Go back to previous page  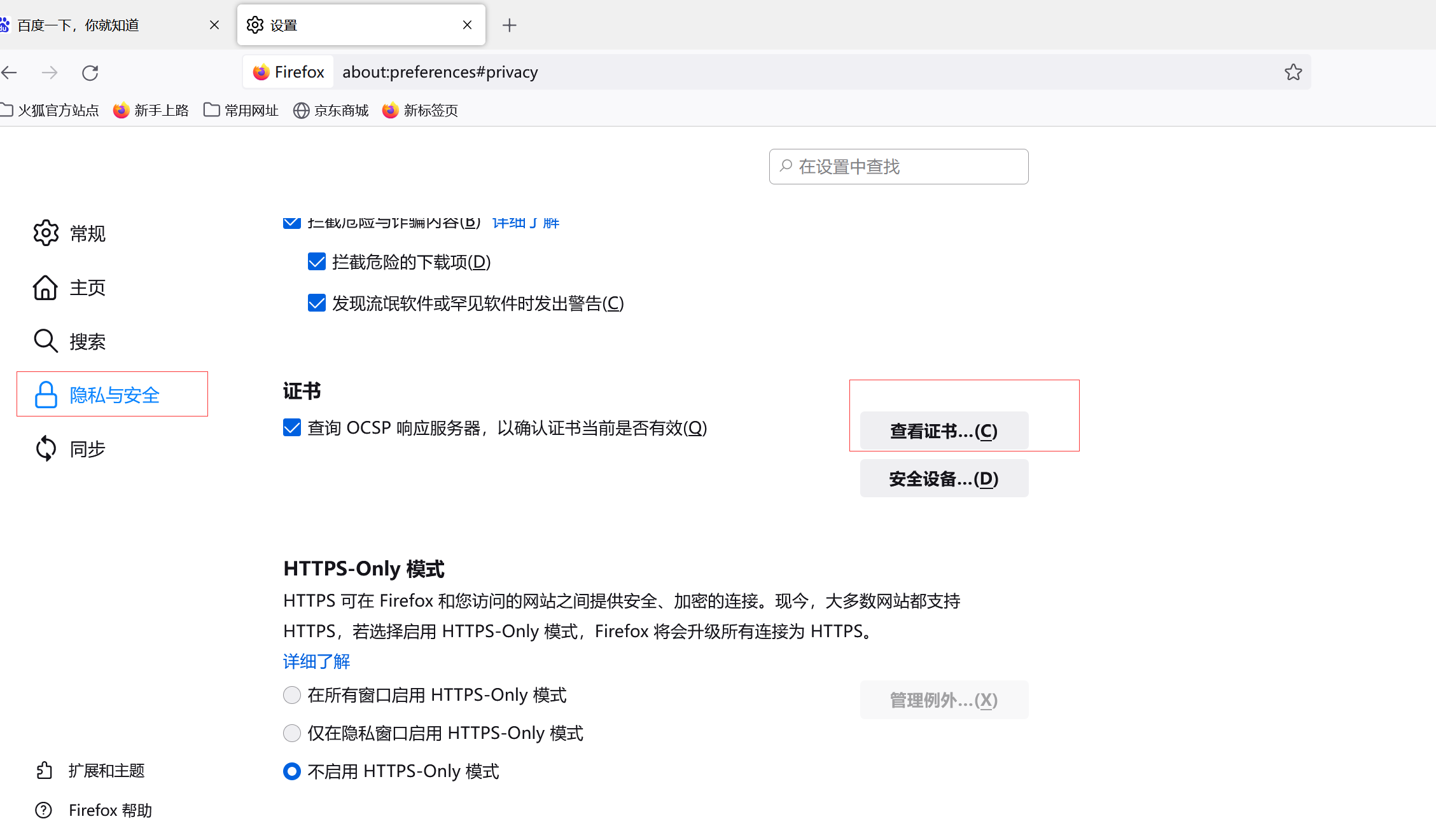coord(10,72)
